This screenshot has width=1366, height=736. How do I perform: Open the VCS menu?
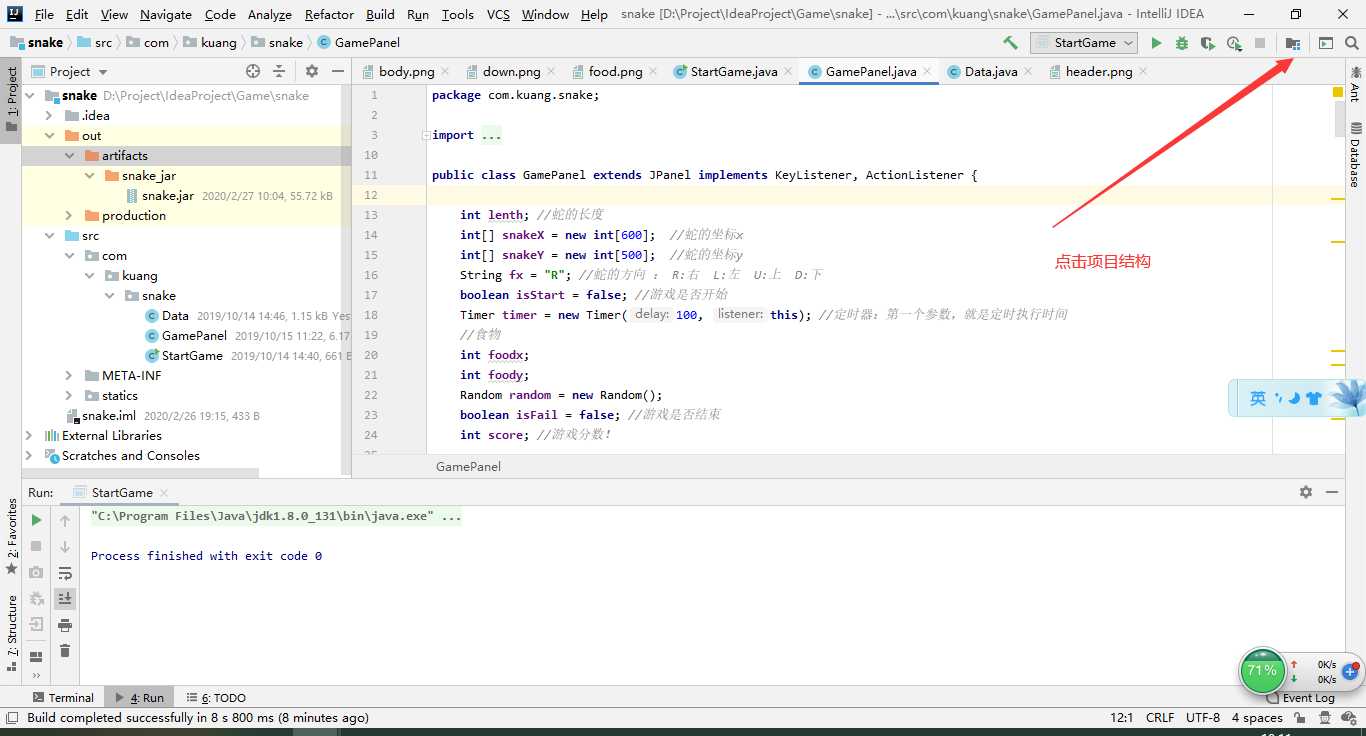(x=498, y=14)
